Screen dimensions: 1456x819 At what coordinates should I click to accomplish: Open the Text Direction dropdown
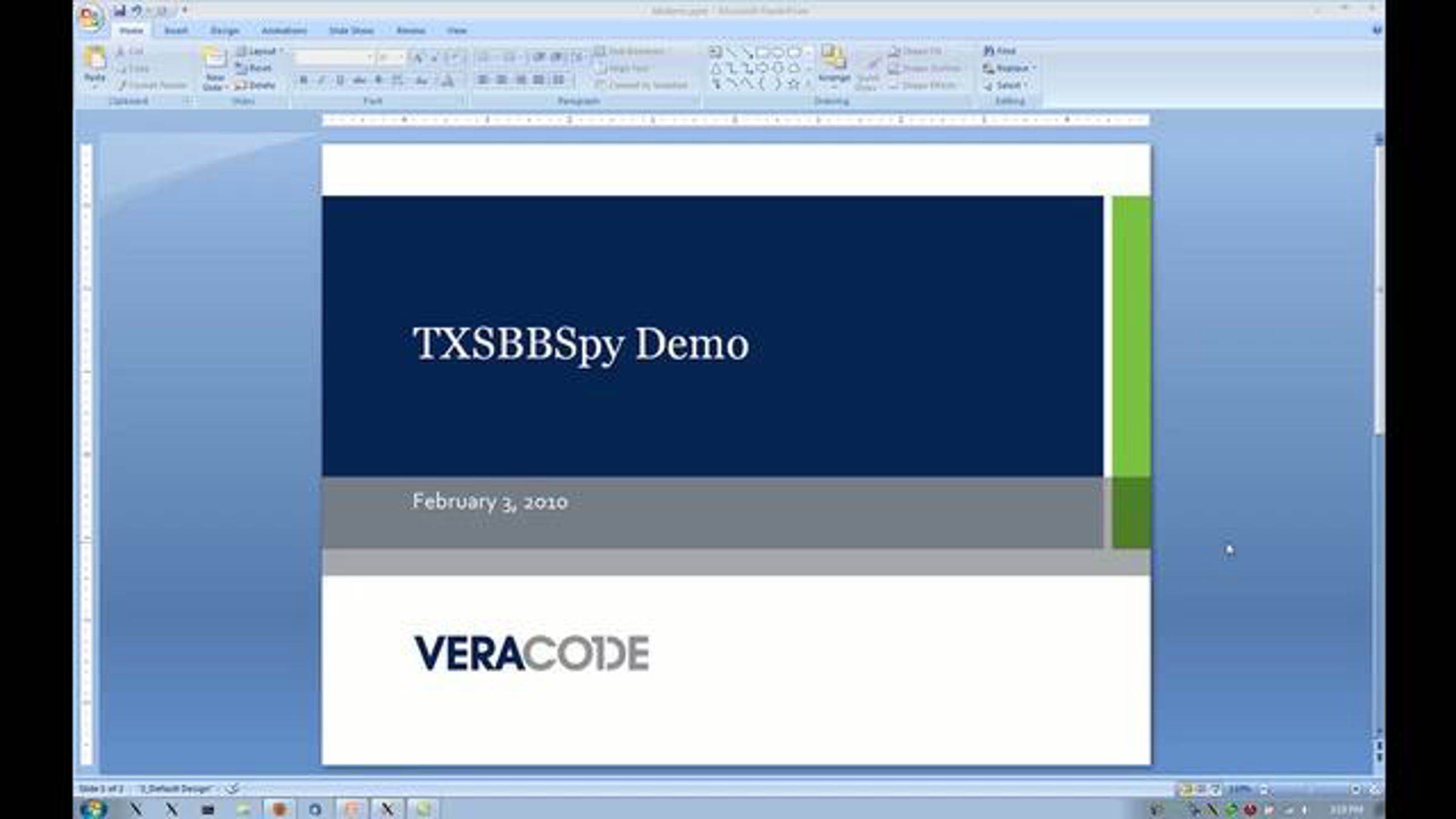[x=632, y=52]
